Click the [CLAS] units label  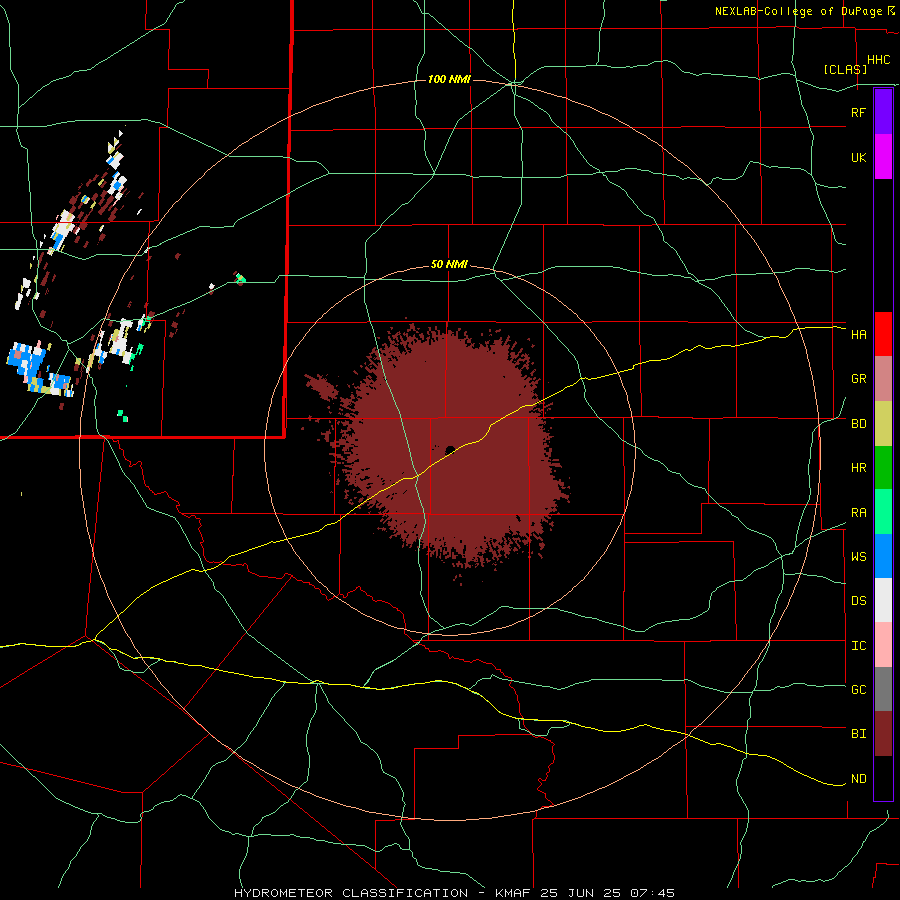click(845, 69)
